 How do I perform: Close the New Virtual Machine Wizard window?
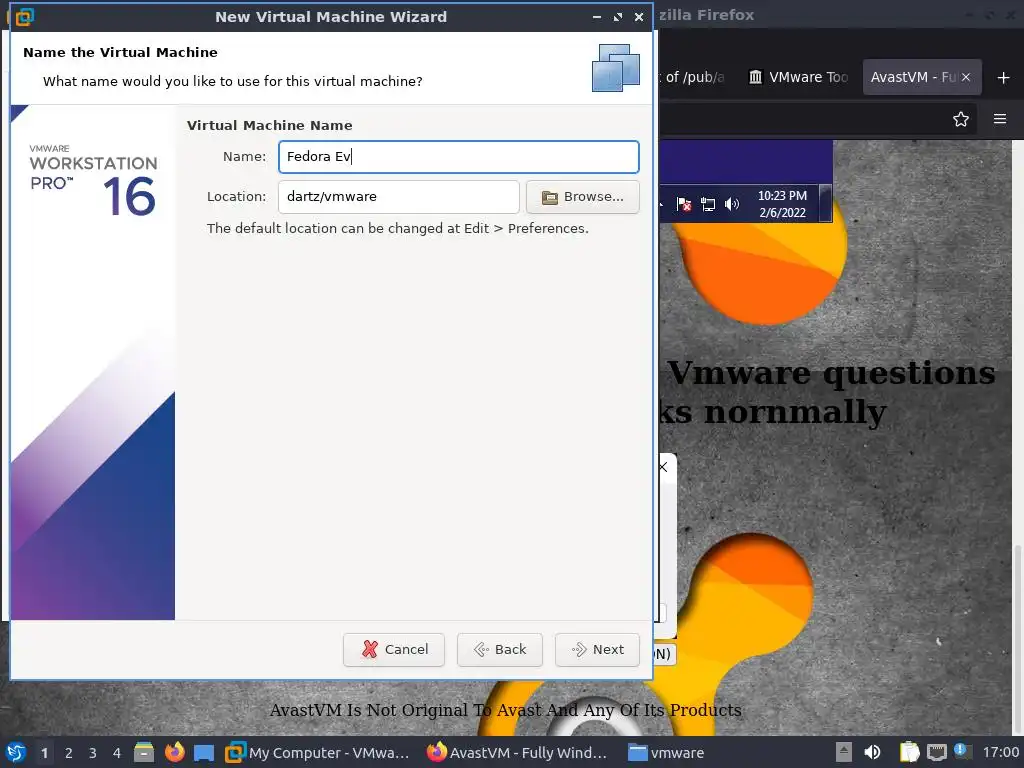pos(639,17)
